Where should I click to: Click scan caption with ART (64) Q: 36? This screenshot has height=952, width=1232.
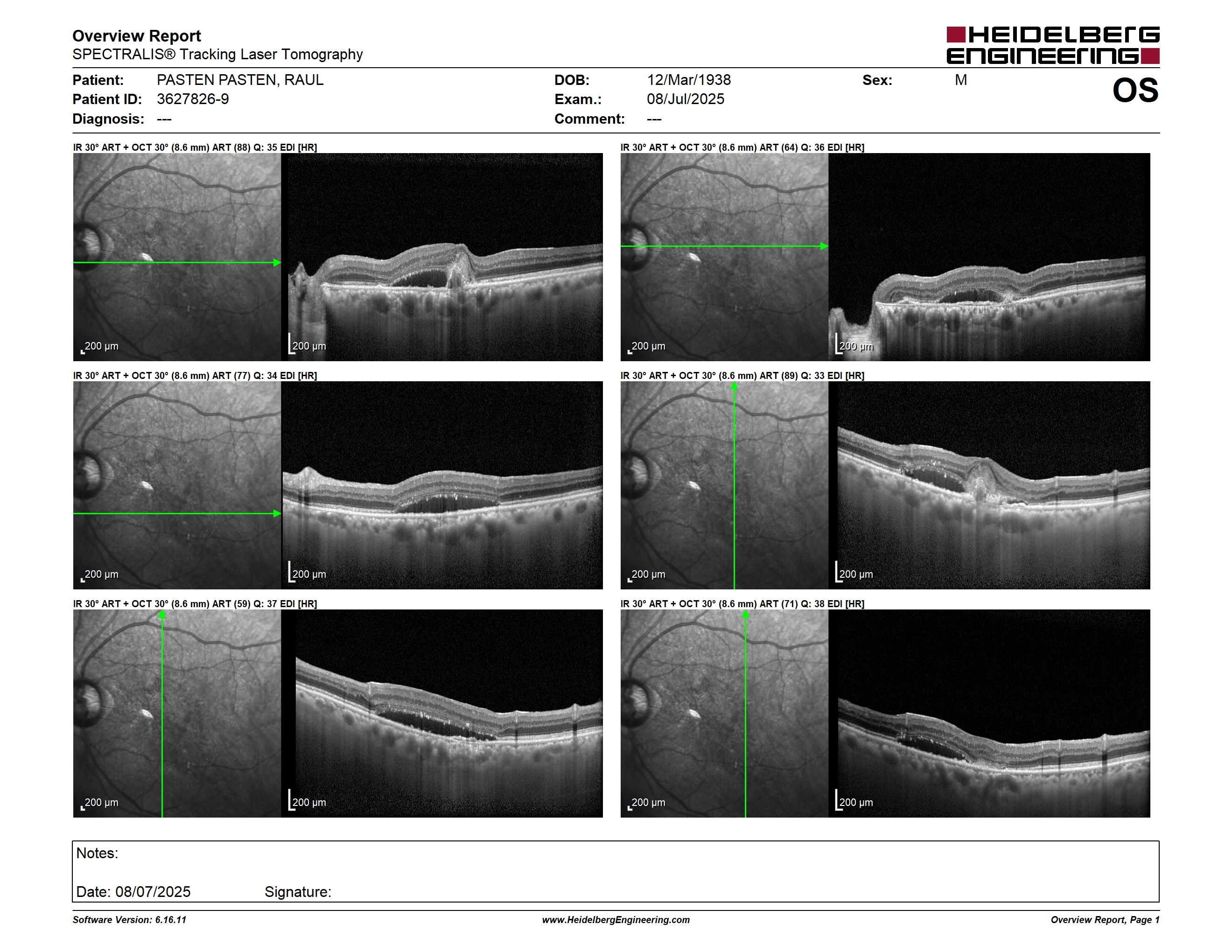point(742,147)
